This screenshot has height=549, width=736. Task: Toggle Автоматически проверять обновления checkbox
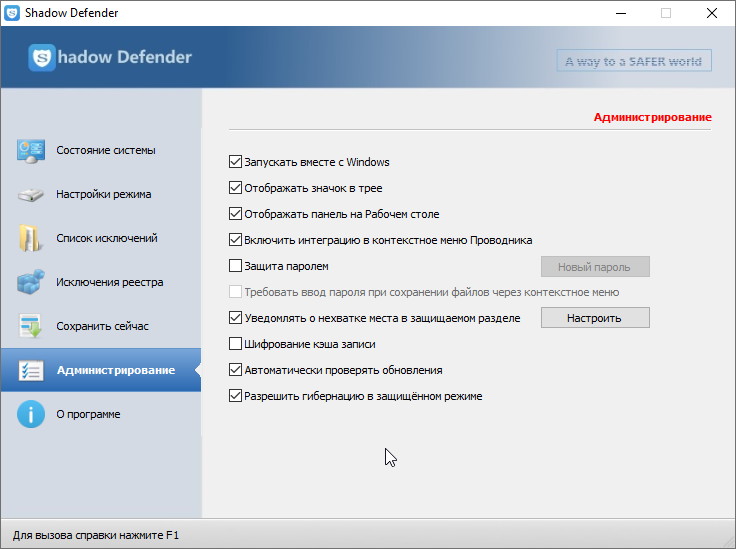(x=235, y=370)
